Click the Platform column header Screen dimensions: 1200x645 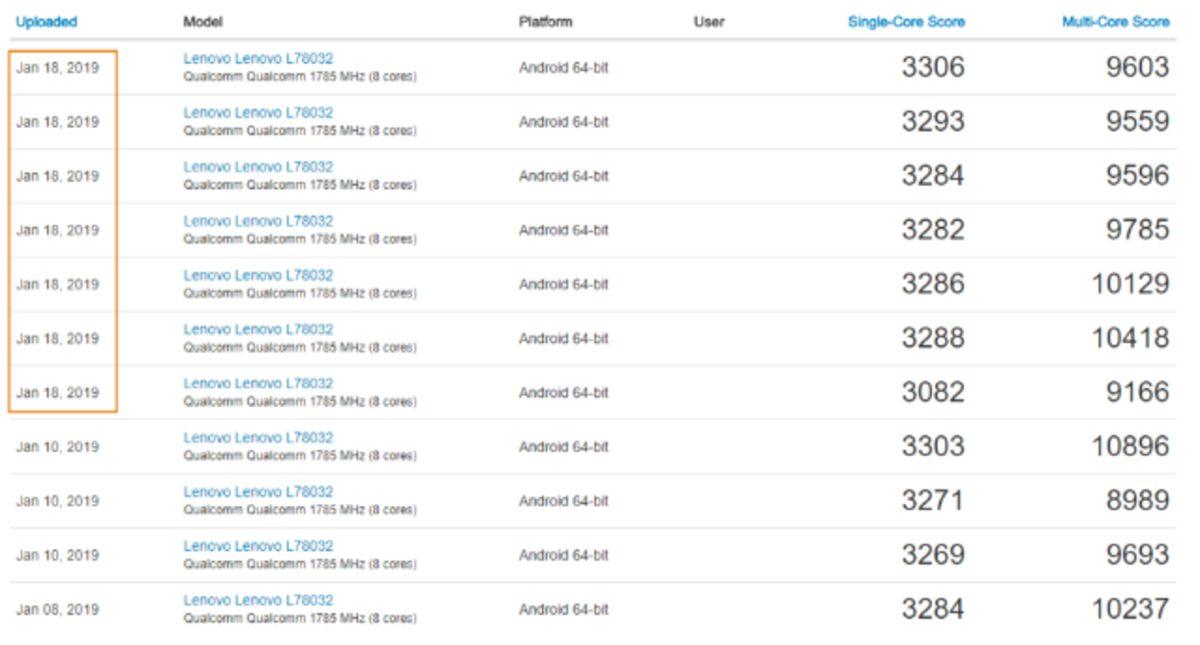(x=545, y=21)
